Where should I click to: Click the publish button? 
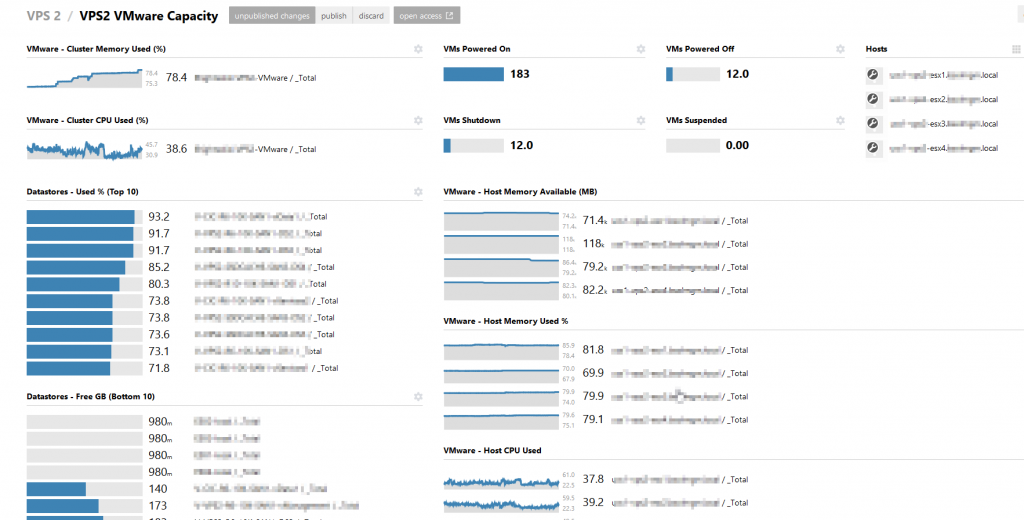click(334, 16)
